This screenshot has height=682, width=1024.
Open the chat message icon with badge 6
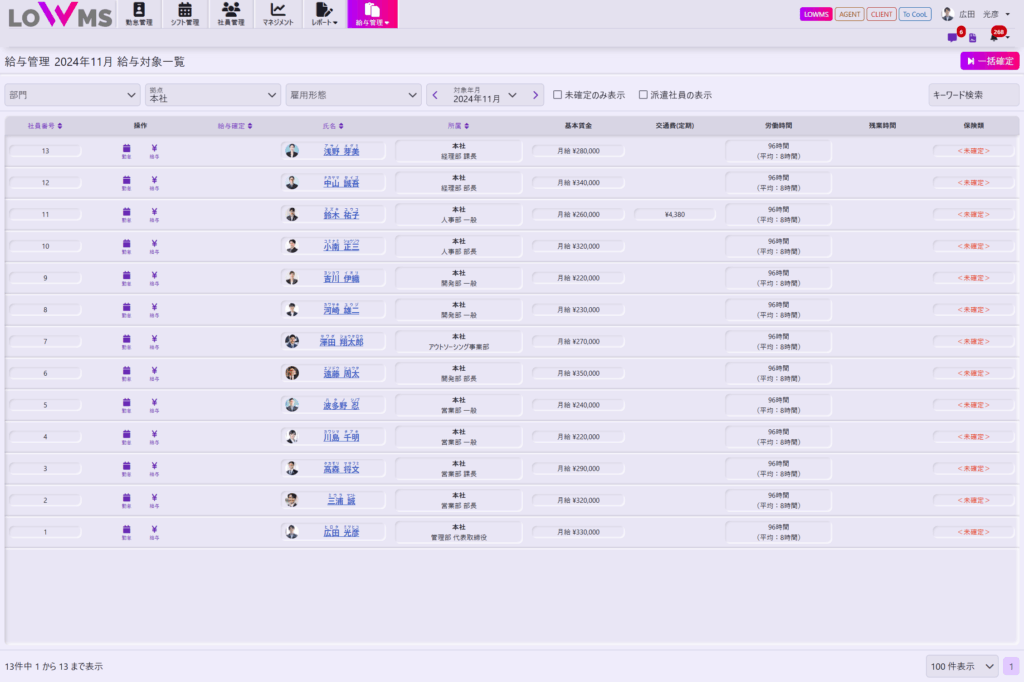tap(952, 38)
